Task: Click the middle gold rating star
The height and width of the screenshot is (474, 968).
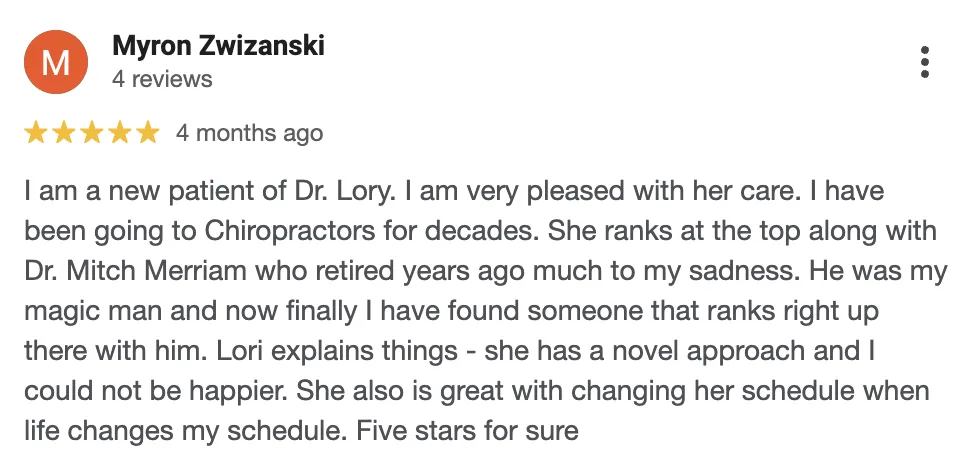Action: [x=91, y=133]
